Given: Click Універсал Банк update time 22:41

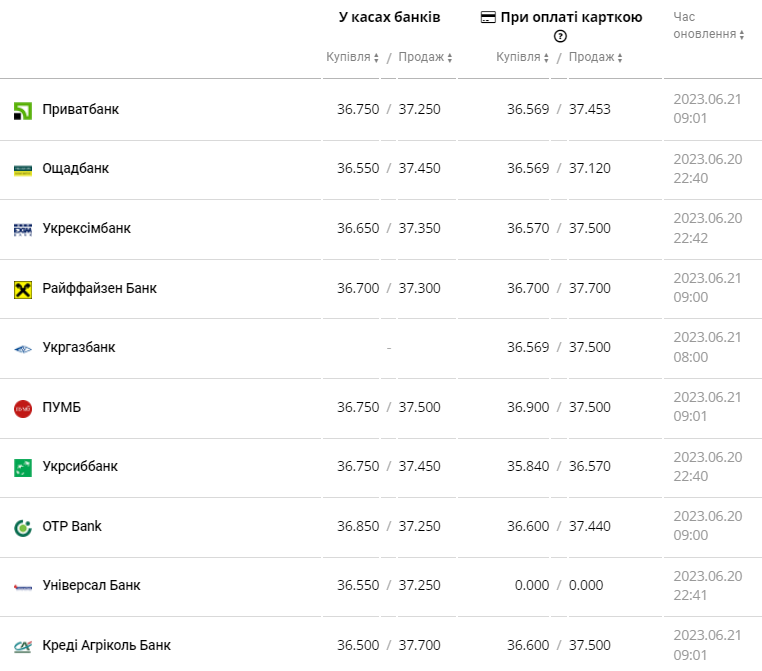Looking at the screenshot, I should (690, 595).
